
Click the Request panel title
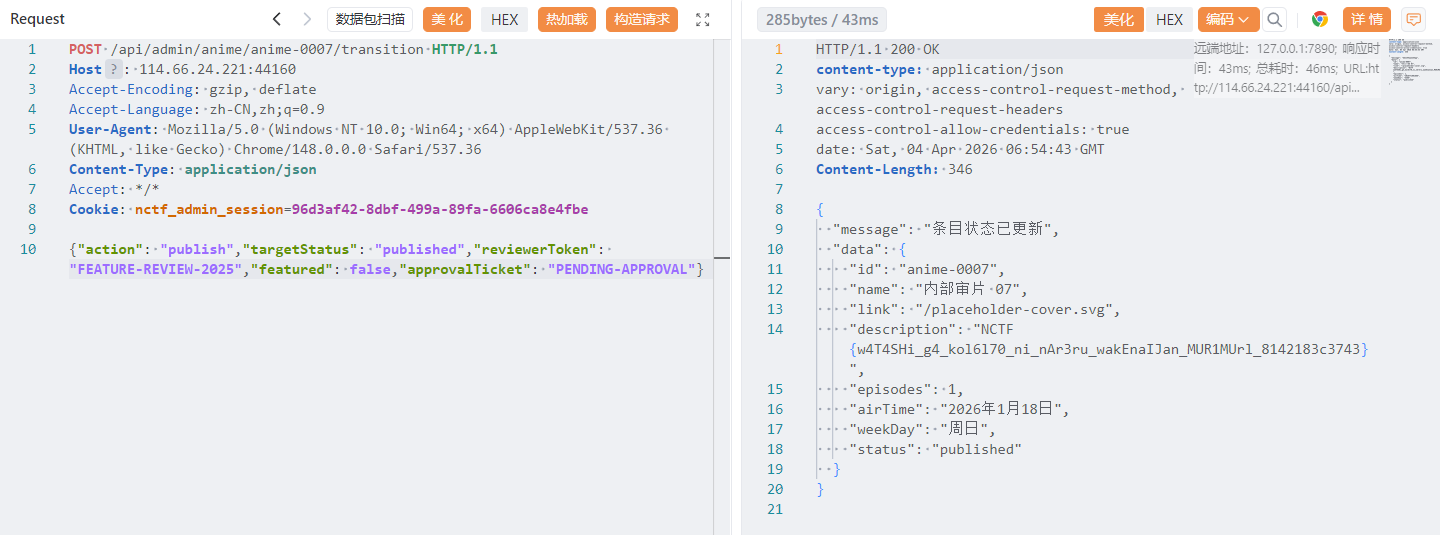click(x=37, y=19)
